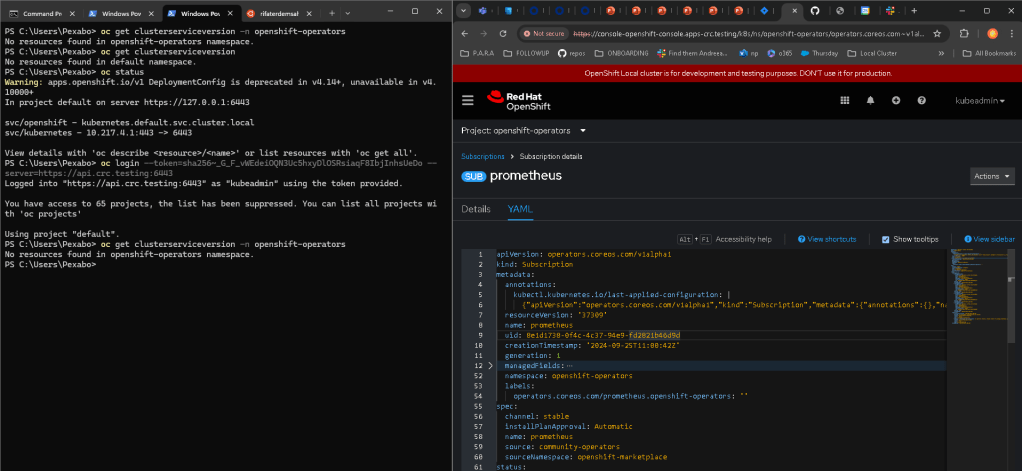
Task: Show hidden bookmarks with the double chevron
Action: [941, 53]
